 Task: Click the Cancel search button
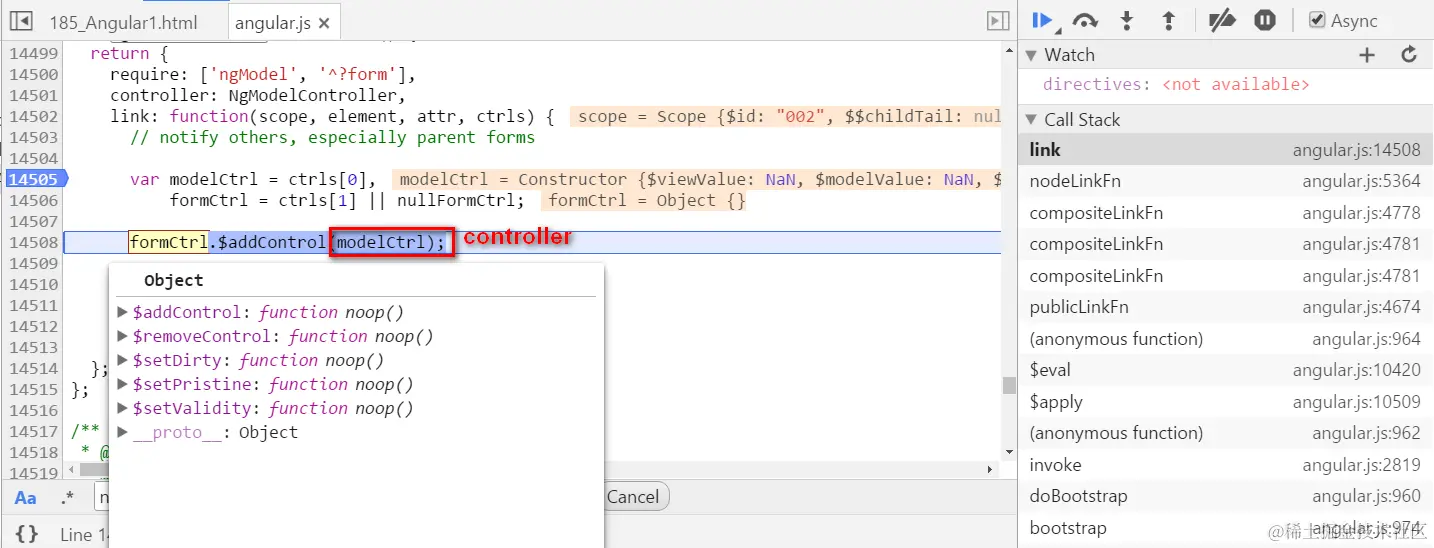636,497
